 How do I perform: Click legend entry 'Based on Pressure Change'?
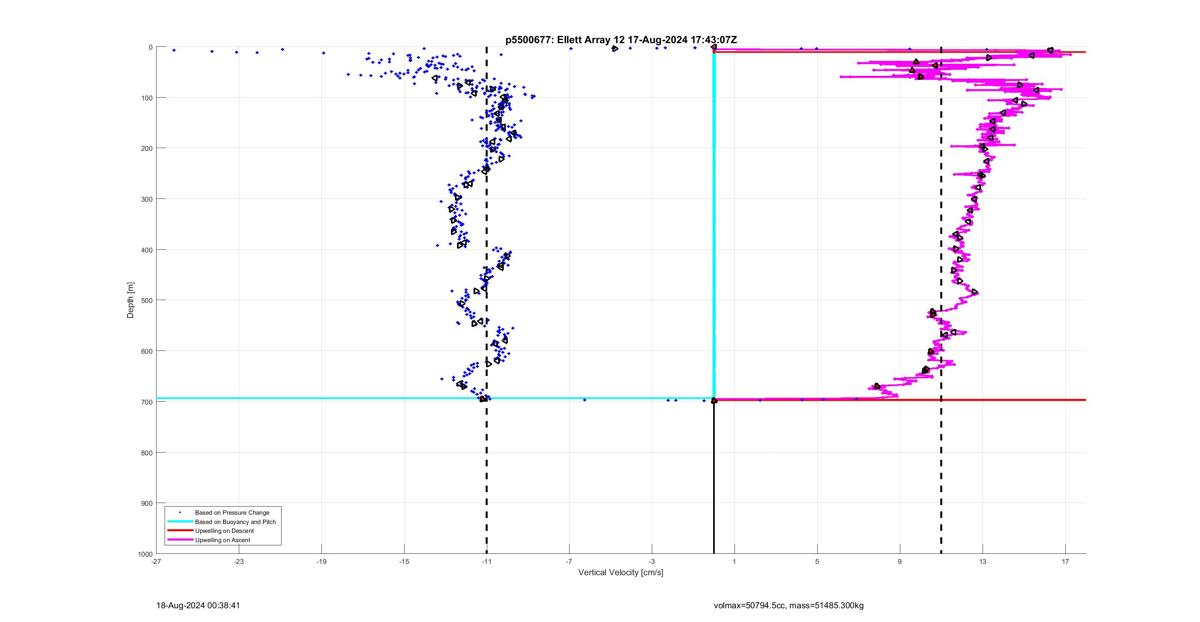232,513
